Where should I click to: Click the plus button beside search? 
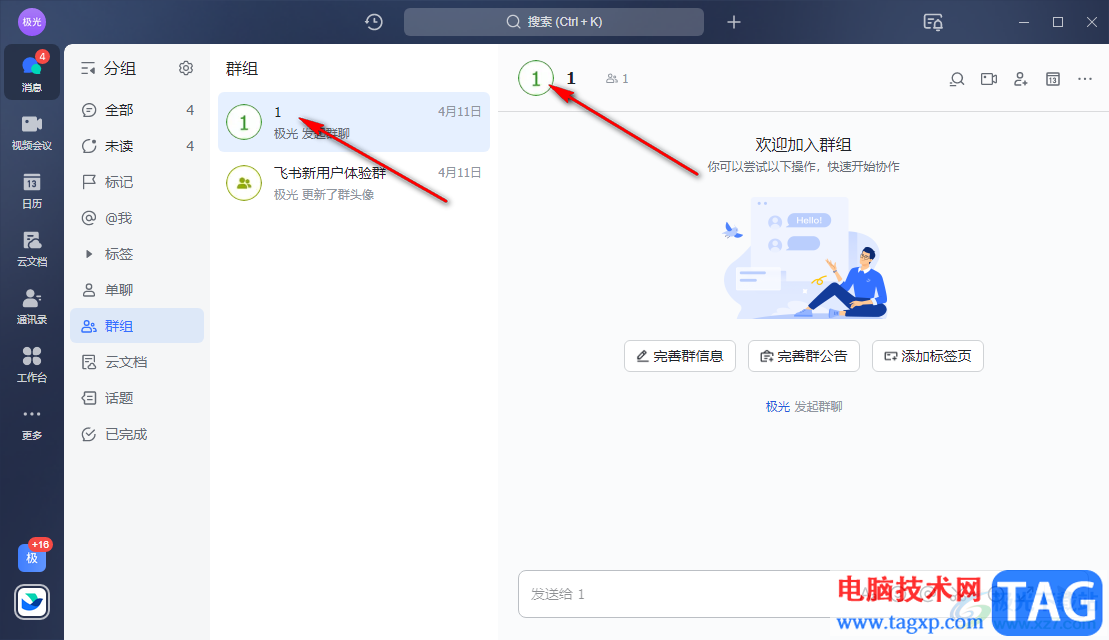pos(734,22)
